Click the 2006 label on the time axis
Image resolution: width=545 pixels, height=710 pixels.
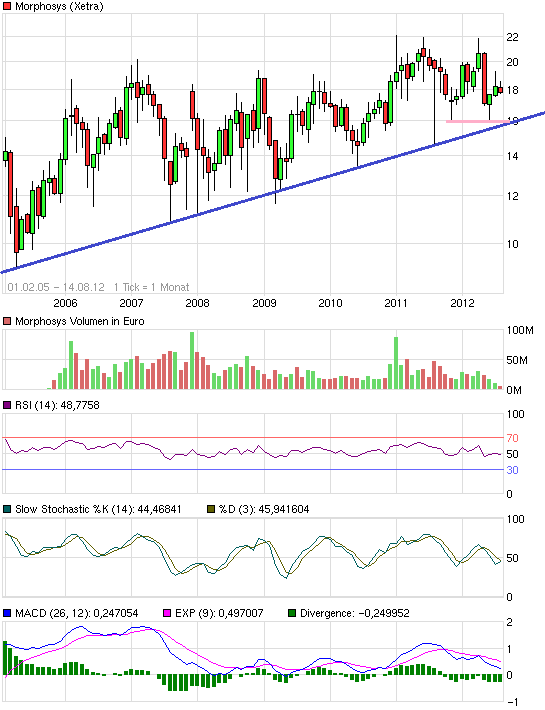coord(65,303)
